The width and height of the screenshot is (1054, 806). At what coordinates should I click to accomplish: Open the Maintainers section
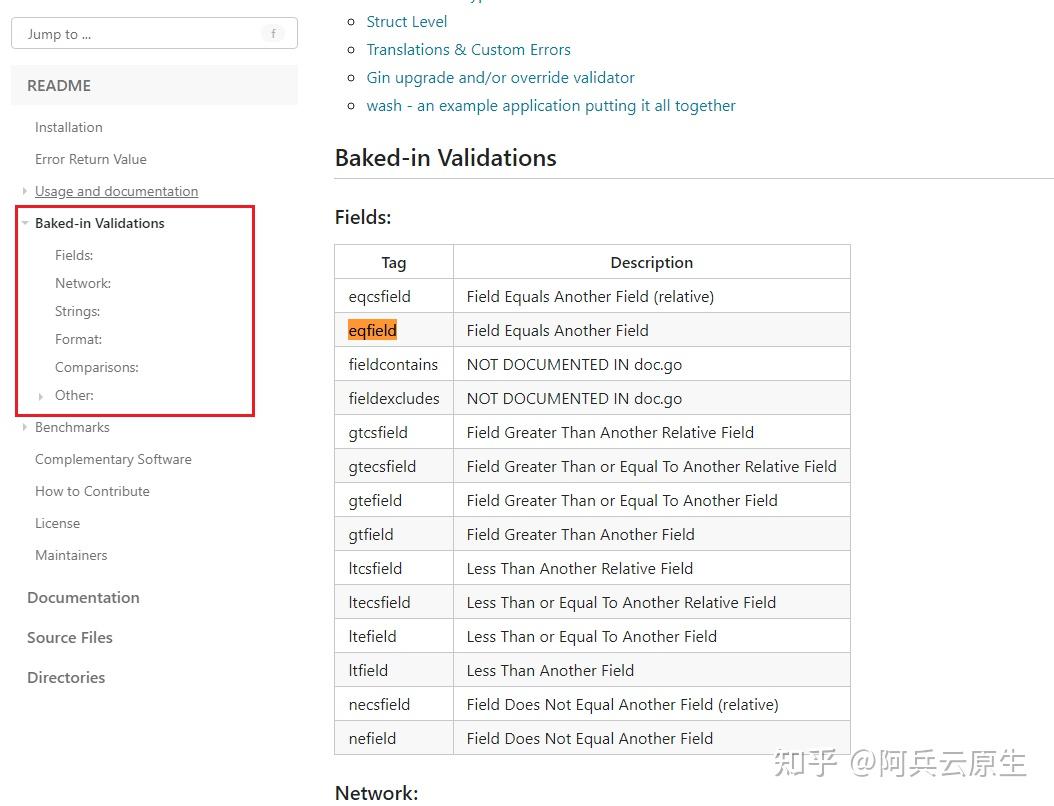point(70,555)
